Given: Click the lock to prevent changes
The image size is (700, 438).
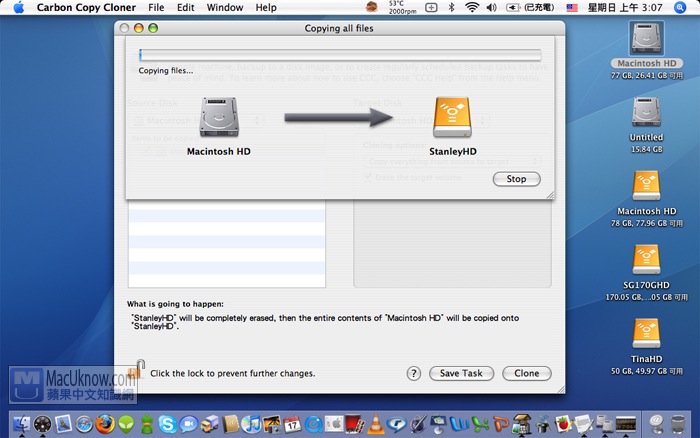Looking at the screenshot, I should (x=137, y=371).
